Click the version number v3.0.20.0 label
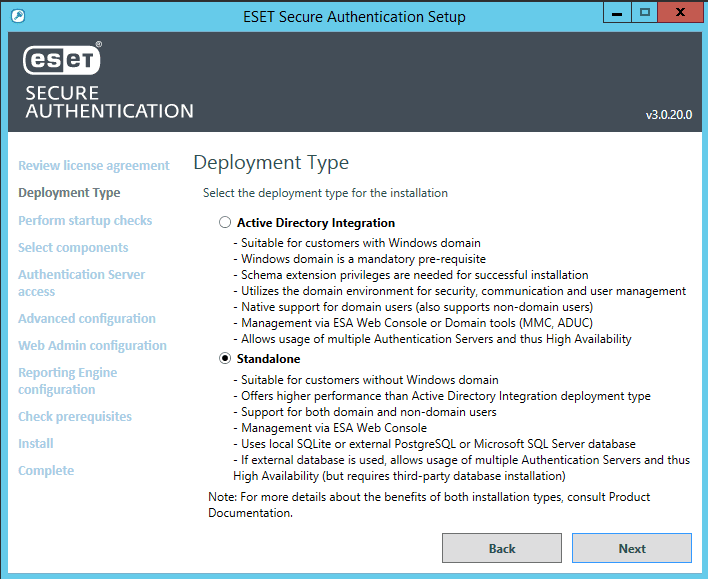This screenshot has width=708, height=579. pyautogui.click(x=669, y=116)
